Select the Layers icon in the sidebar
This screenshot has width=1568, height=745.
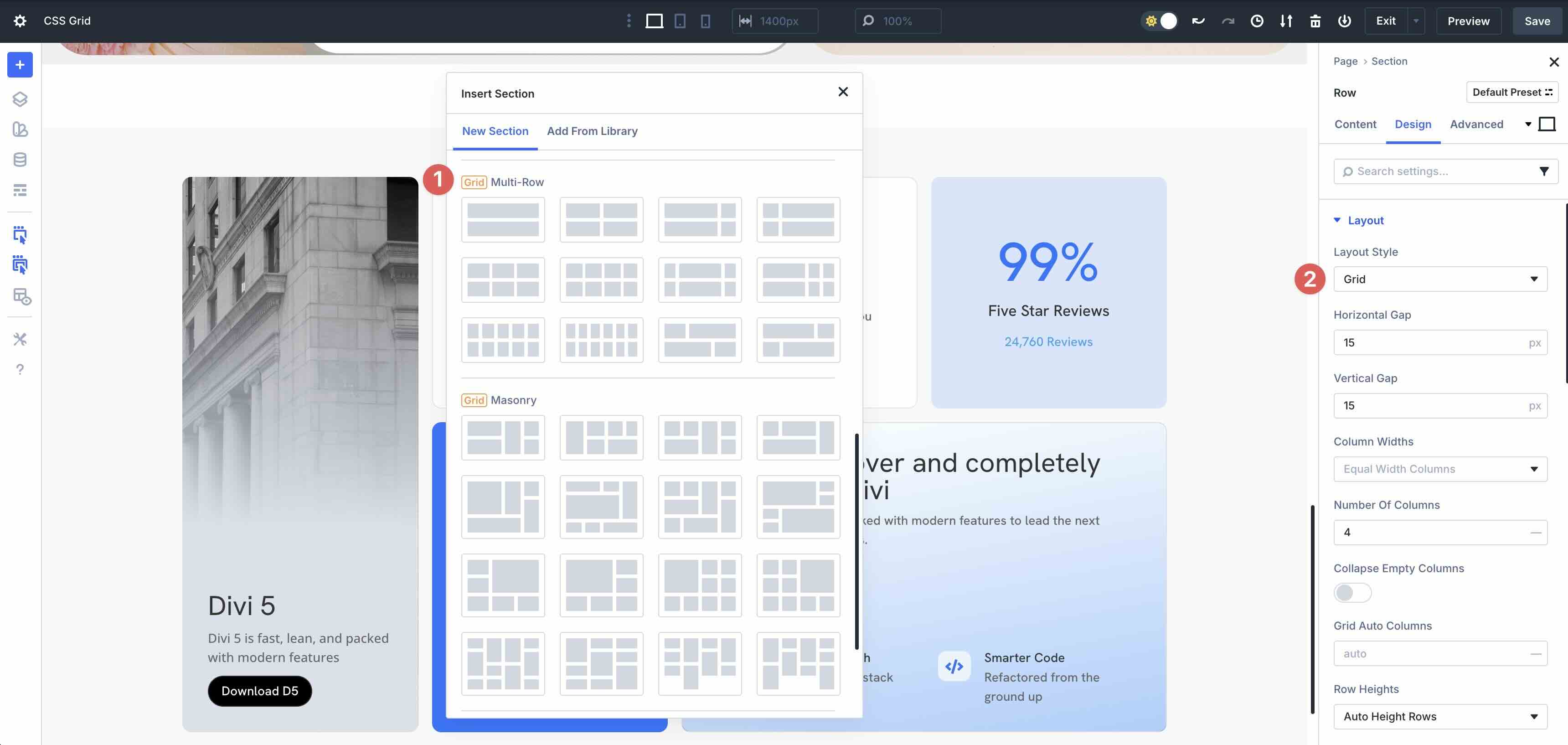pos(20,99)
